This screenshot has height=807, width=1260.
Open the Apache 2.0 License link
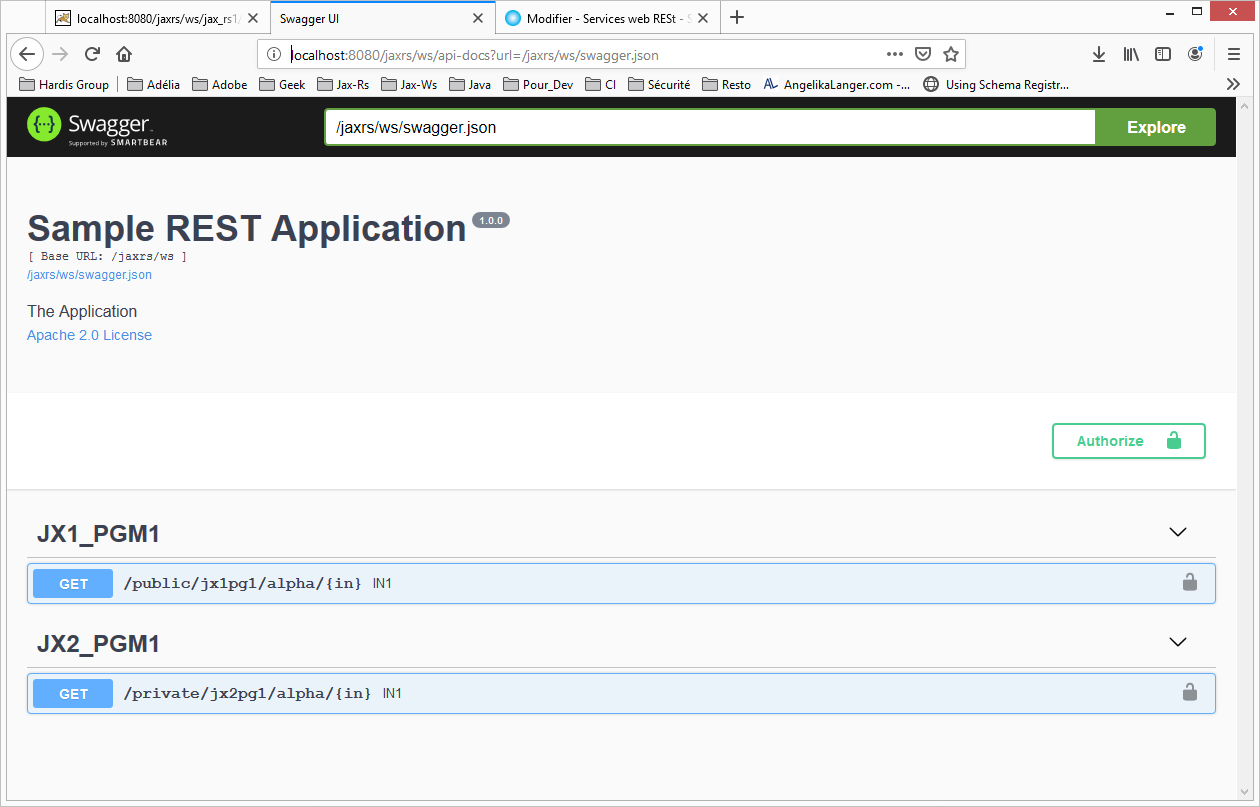click(x=89, y=335)
